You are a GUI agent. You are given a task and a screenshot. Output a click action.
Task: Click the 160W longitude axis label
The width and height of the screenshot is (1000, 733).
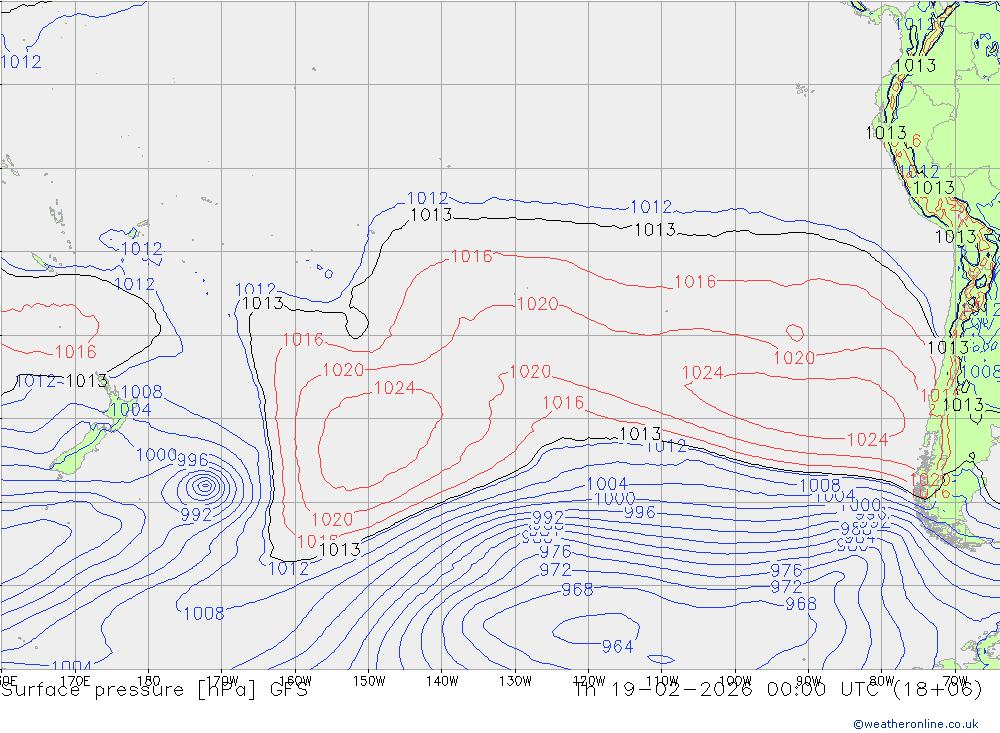295,681
